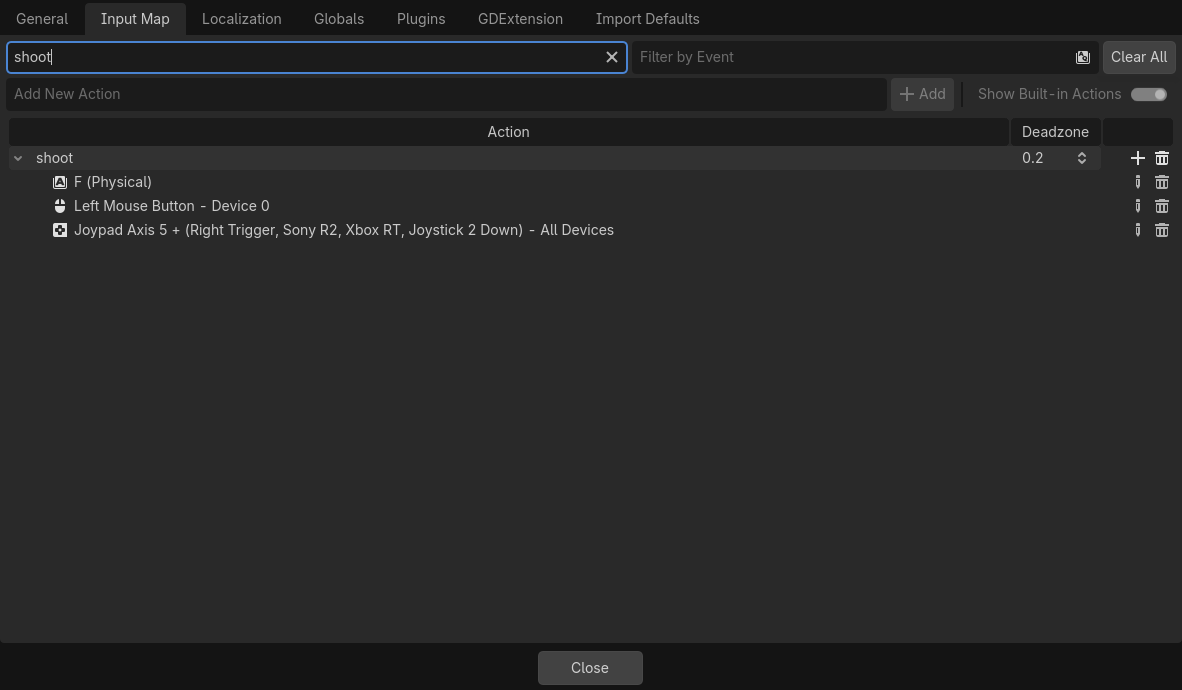
Task: Click the Clear All button
Action: 1138,57
